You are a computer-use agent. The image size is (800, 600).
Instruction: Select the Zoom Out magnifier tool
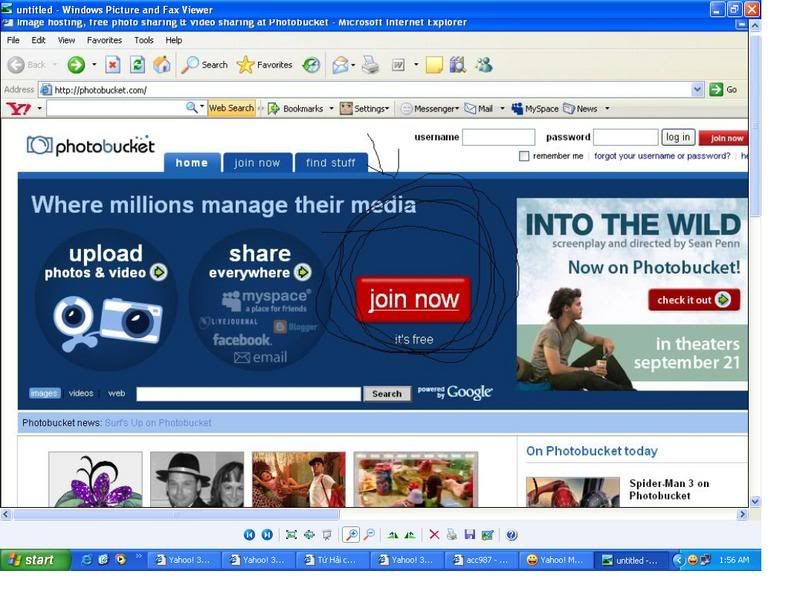coord(370,534)
